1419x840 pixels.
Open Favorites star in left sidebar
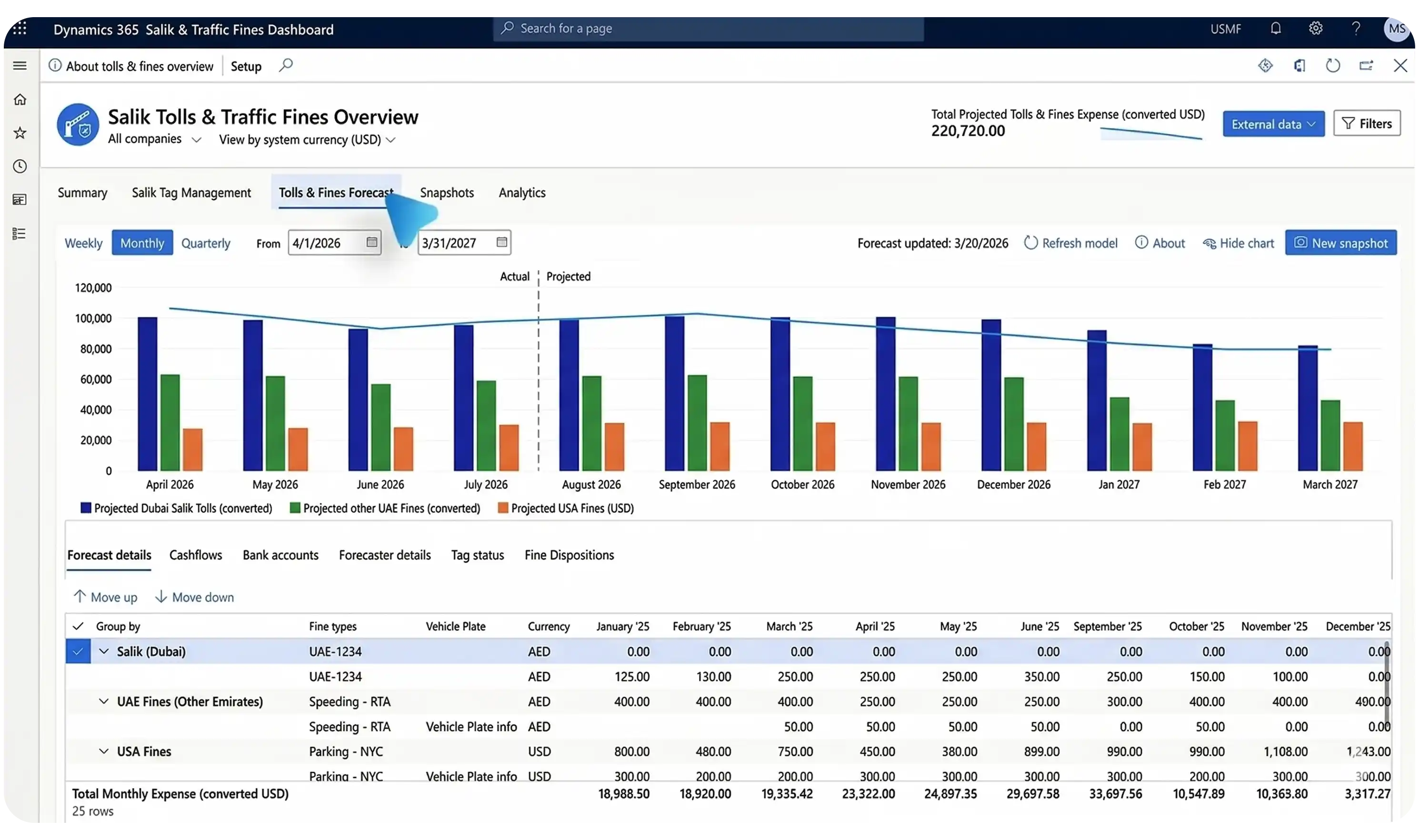click(x=20, y=133)
